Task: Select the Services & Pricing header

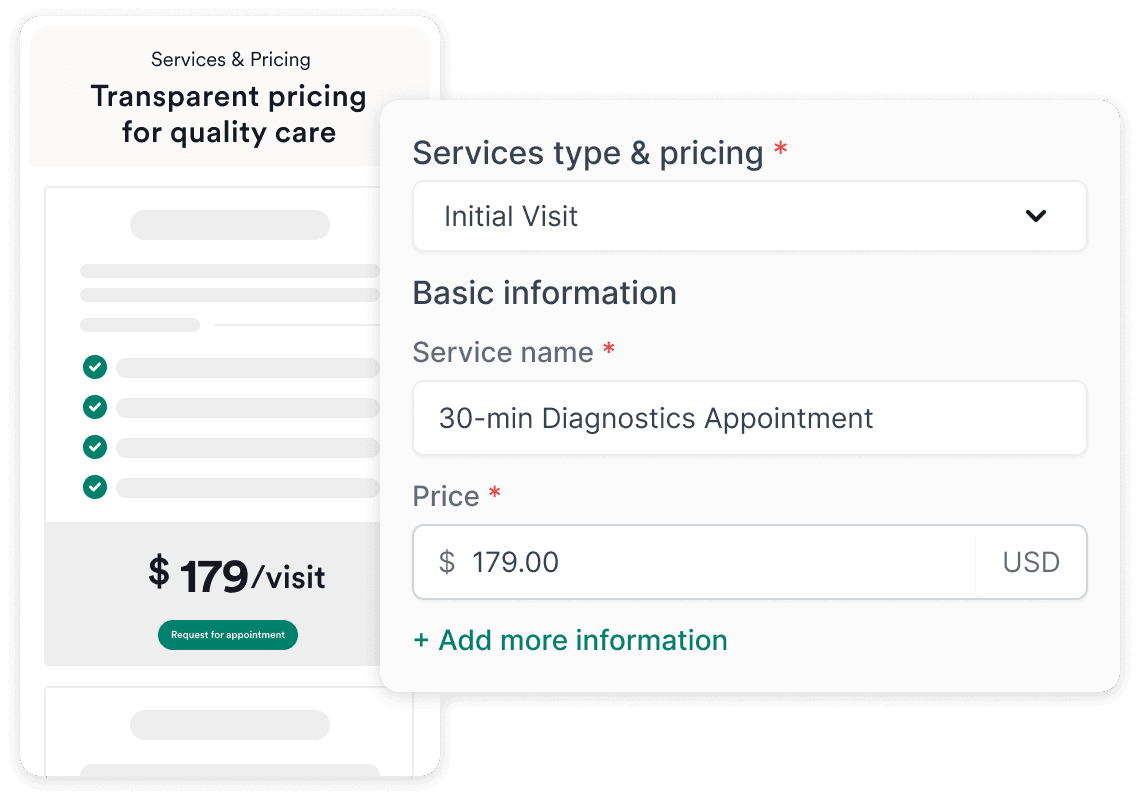Action: click(230, 59)
